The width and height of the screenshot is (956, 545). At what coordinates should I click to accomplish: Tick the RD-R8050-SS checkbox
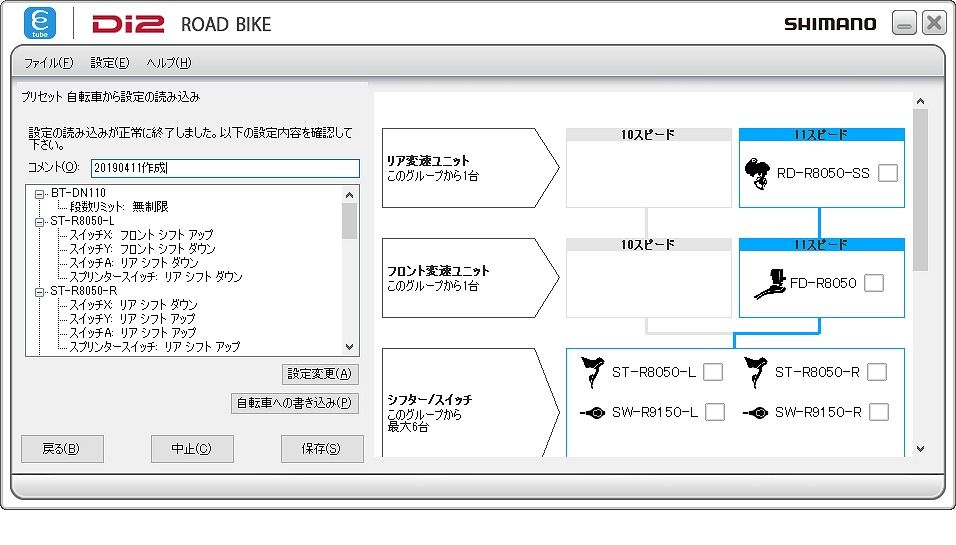click(888, 173)
